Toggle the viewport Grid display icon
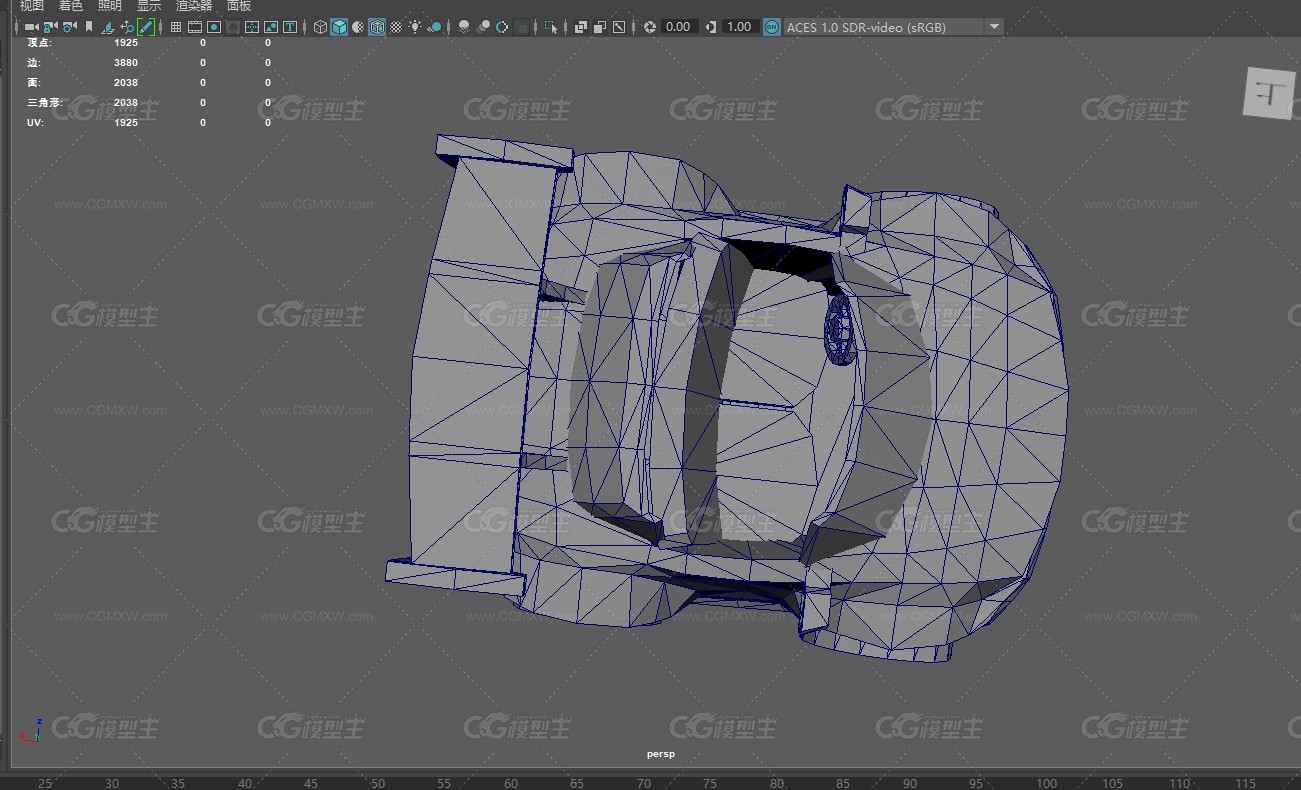 [x=176, y=27]
